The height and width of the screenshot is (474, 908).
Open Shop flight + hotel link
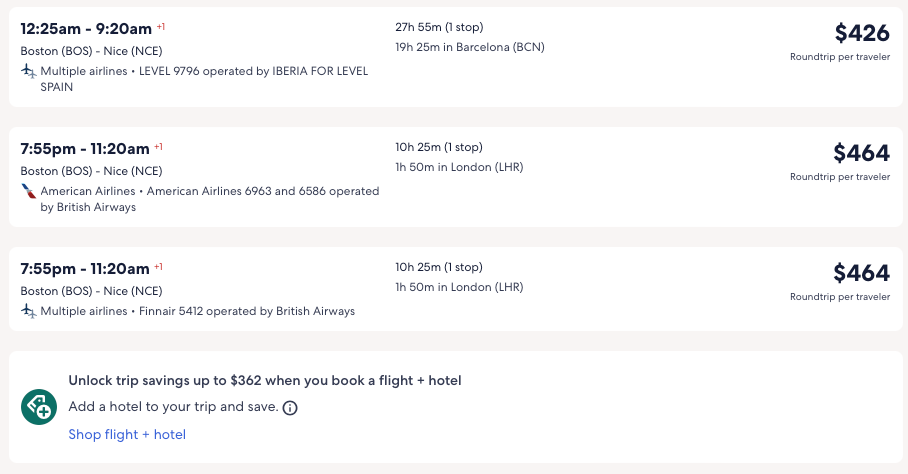tap(127, 434)
